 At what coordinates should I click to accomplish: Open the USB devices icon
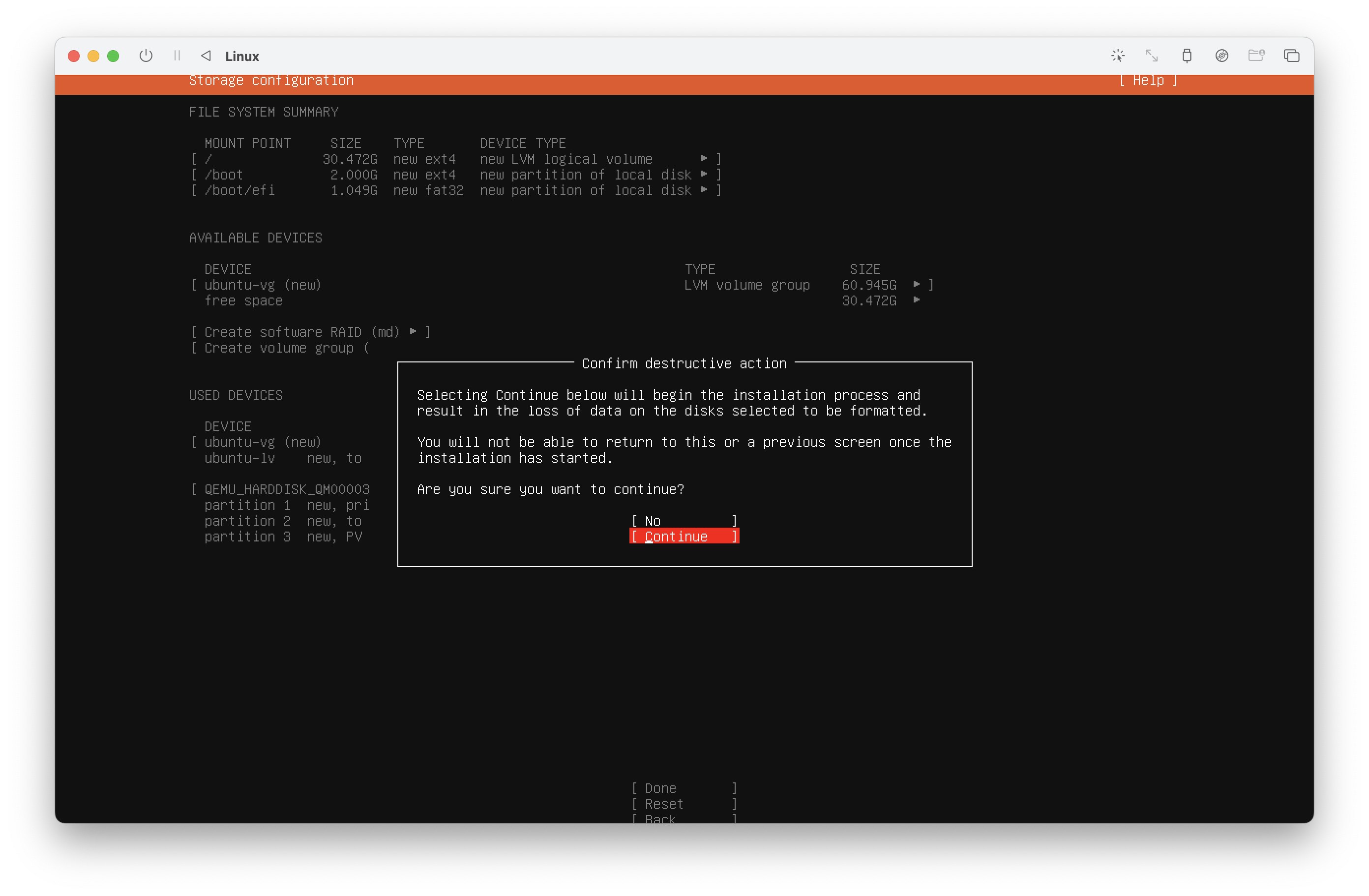pyautogui.click(x=1187, y=56)
